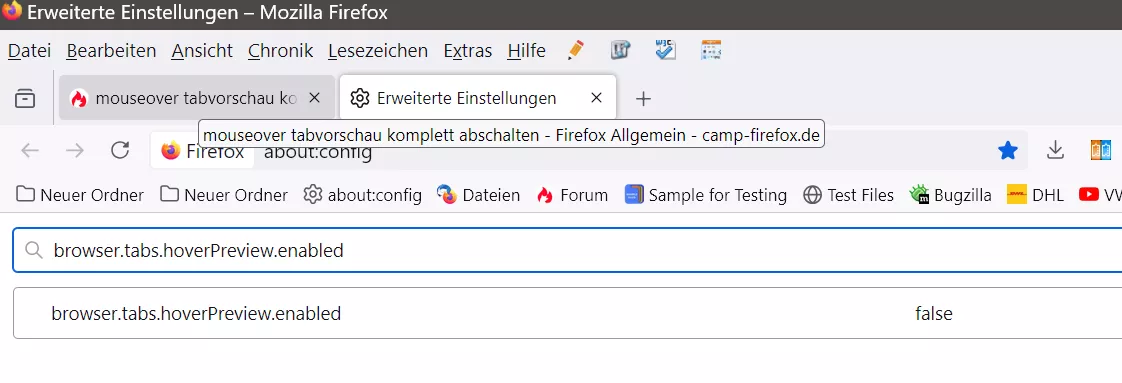Open the Sample for Testing bookmark

point(706,195)
